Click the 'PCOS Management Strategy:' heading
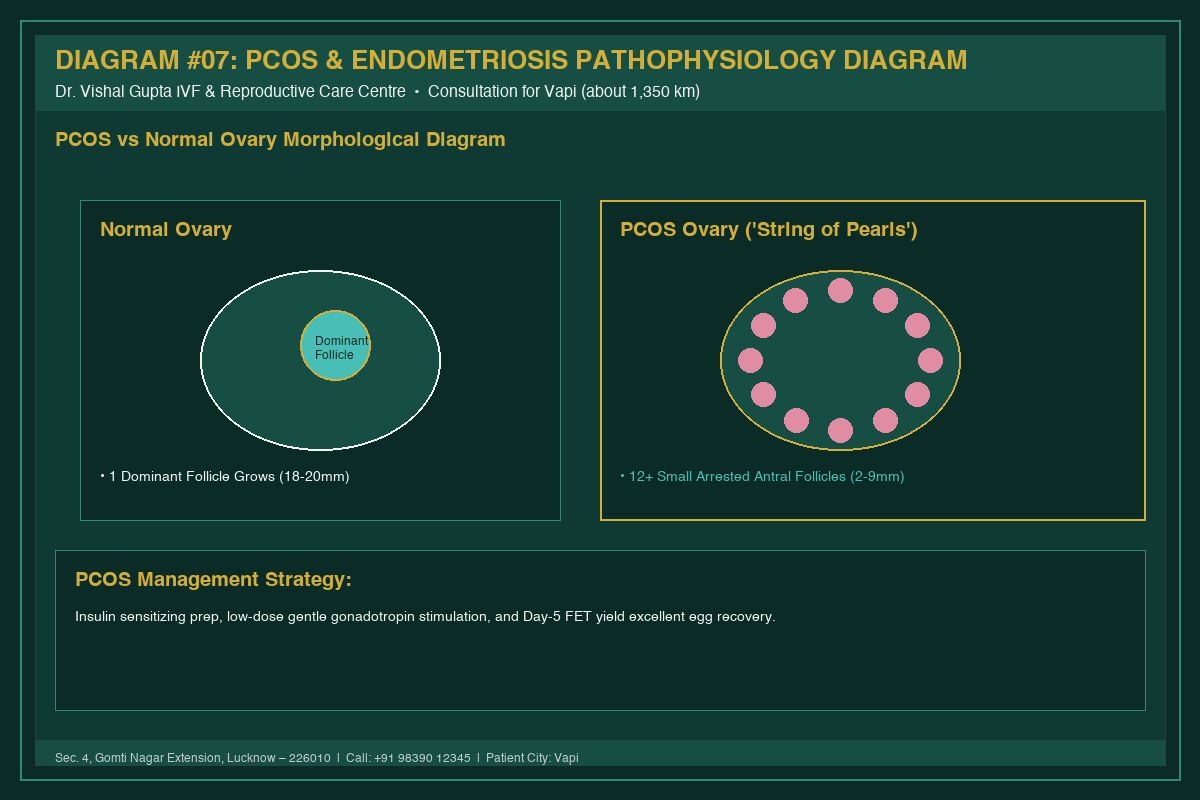This screenshot has height=800, width=1200. (x=213, y=580)
